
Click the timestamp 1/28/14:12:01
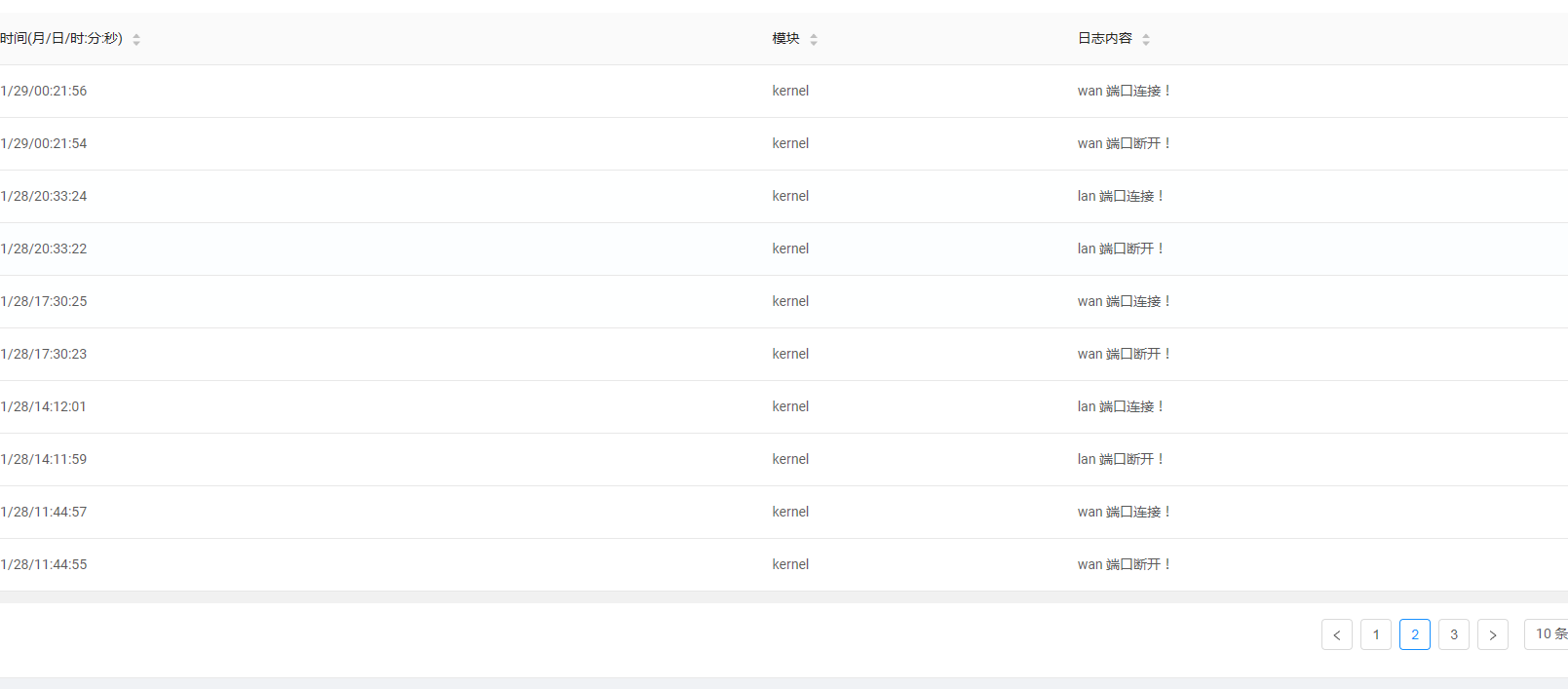coord(44,406)
